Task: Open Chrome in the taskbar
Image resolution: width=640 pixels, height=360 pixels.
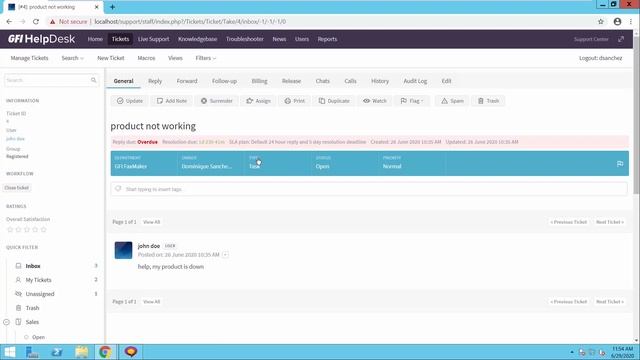Action: 105,352
